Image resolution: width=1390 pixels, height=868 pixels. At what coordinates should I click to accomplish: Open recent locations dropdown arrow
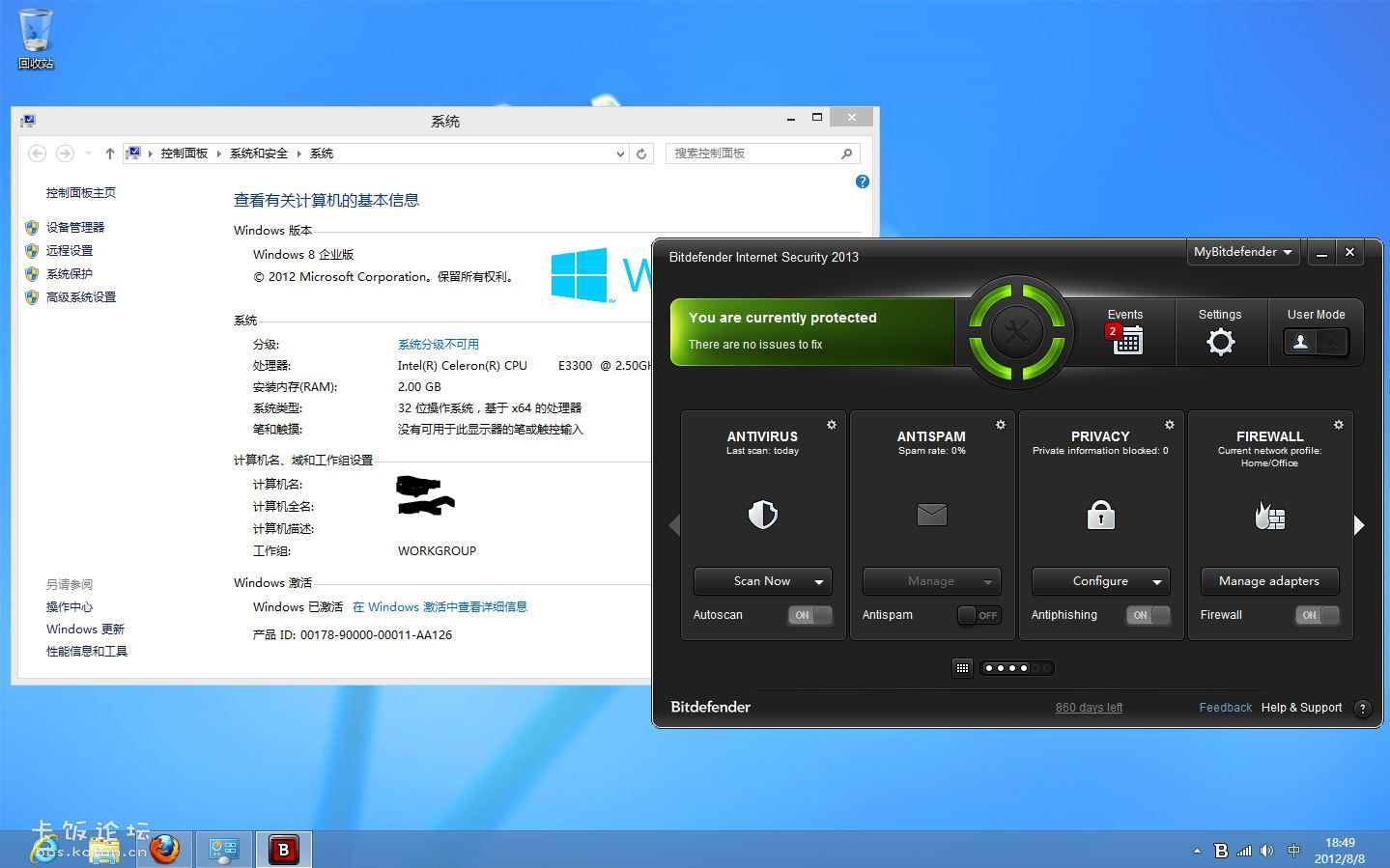[88, 154]
